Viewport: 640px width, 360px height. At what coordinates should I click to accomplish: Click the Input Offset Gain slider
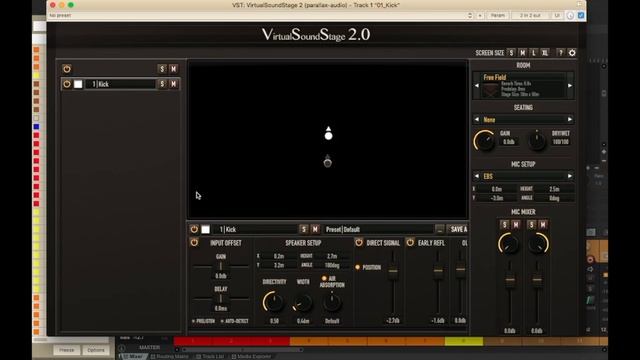point(221,267)
